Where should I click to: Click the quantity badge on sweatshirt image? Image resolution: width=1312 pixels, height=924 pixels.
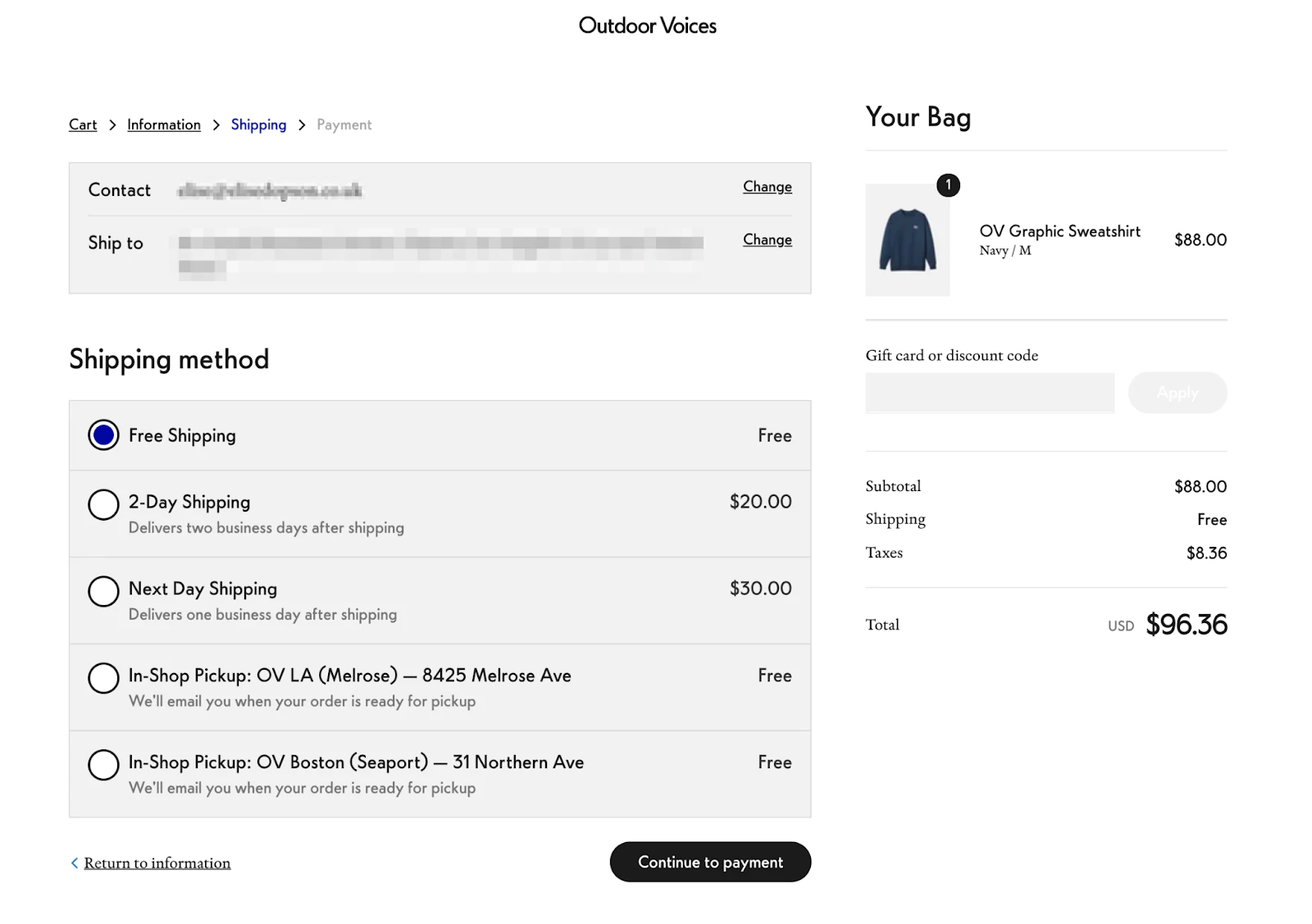coord(948,185)
